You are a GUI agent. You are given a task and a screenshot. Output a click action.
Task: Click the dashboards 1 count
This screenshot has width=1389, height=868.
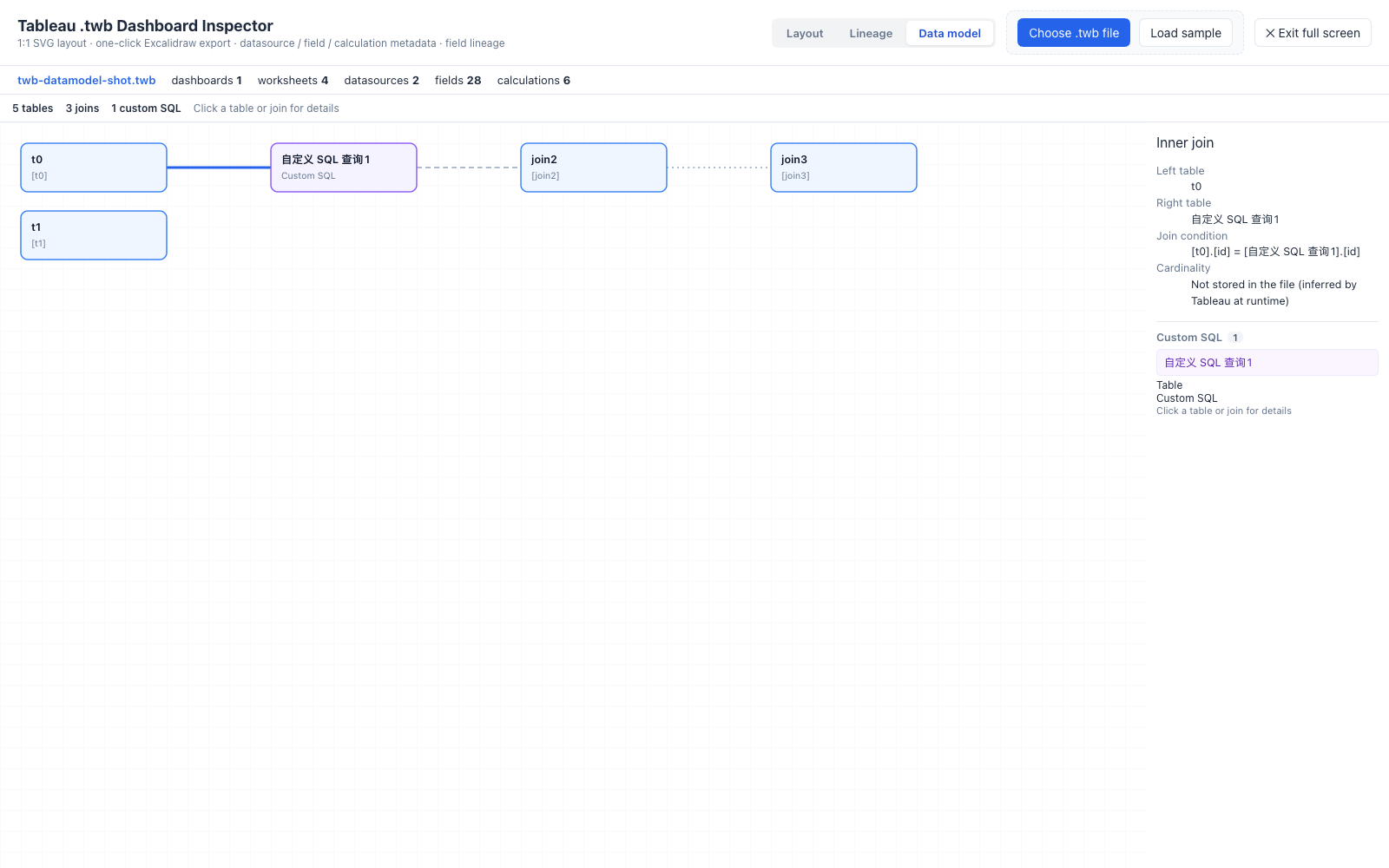[207, 80]
